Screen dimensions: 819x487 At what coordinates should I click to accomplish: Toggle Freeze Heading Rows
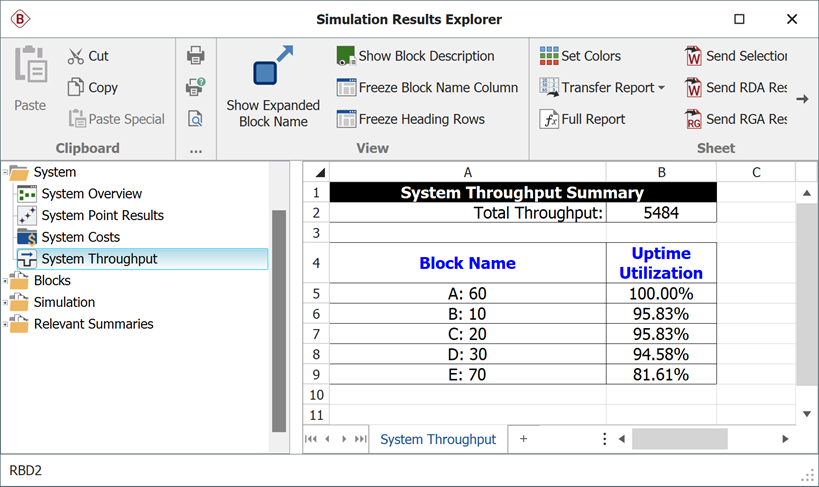pyautogui.click(x=410, y=119)
